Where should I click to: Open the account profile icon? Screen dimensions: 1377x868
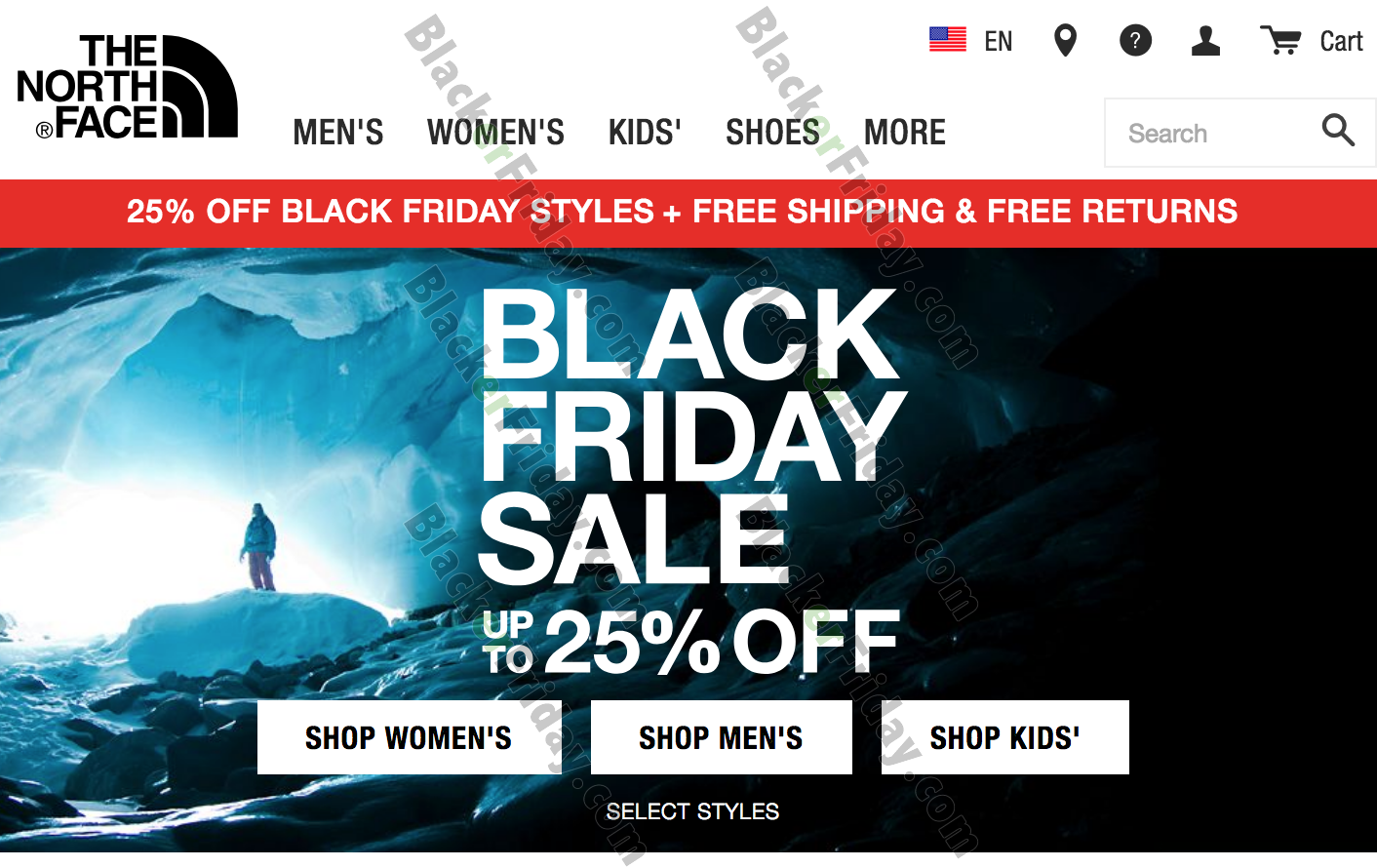click(1206, 41)
